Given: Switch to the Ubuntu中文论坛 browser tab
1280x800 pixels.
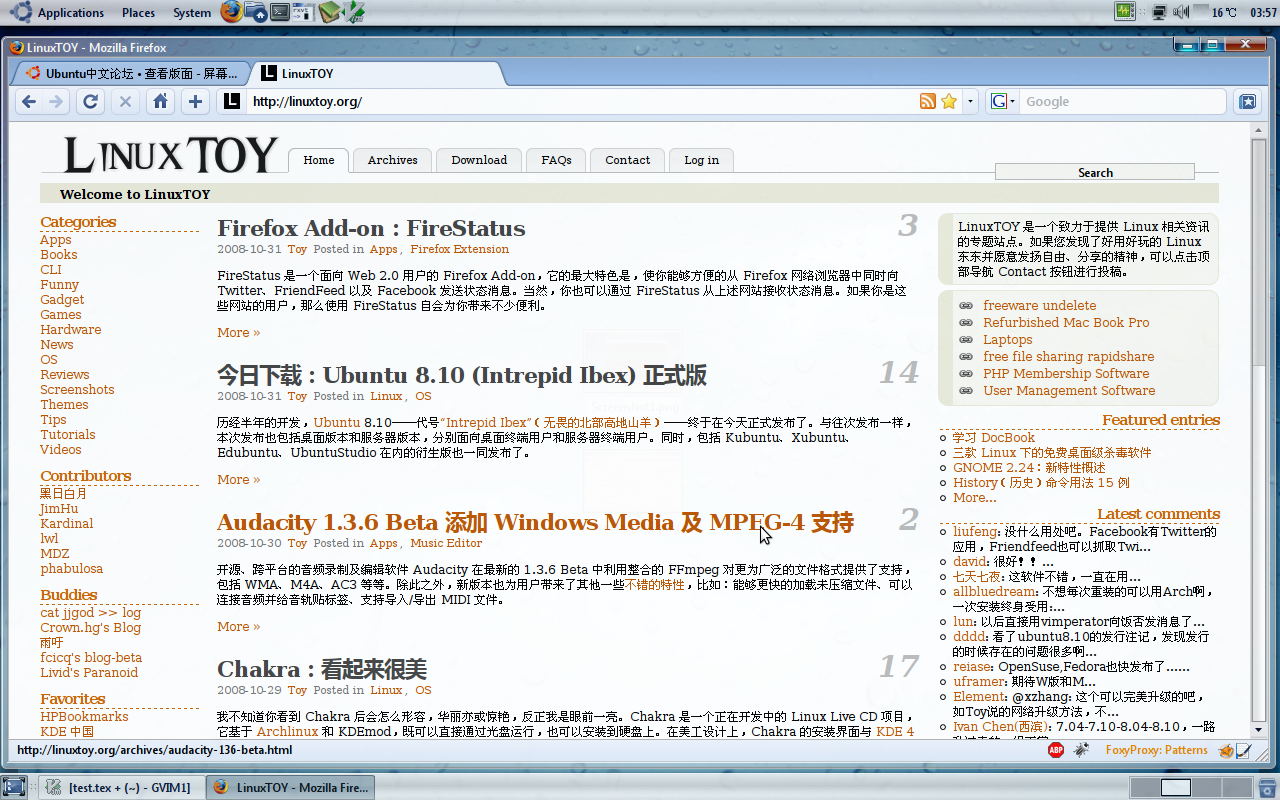Looking at the screenshot, I should tap(130, 73).
